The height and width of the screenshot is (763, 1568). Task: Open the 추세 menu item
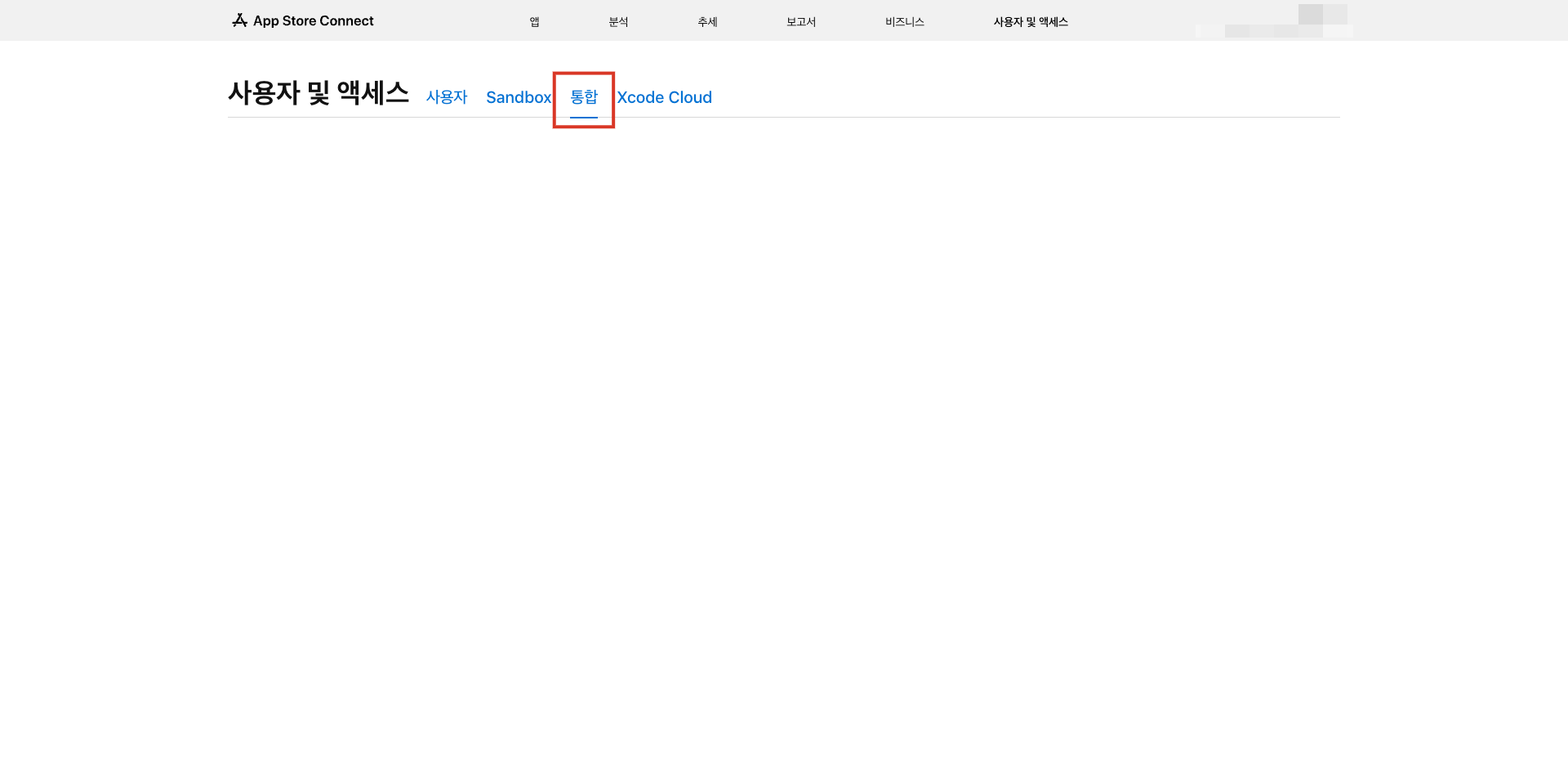707,22
